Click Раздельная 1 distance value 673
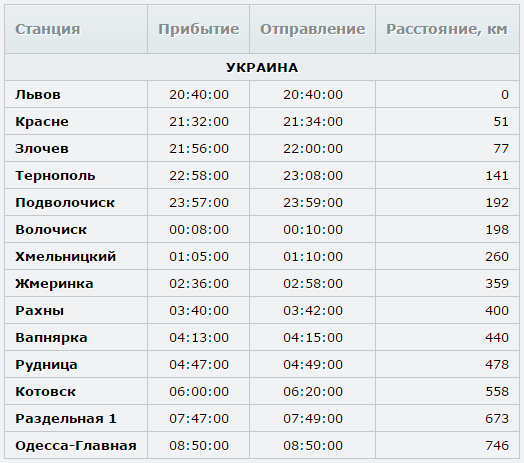 pos(497,419)
